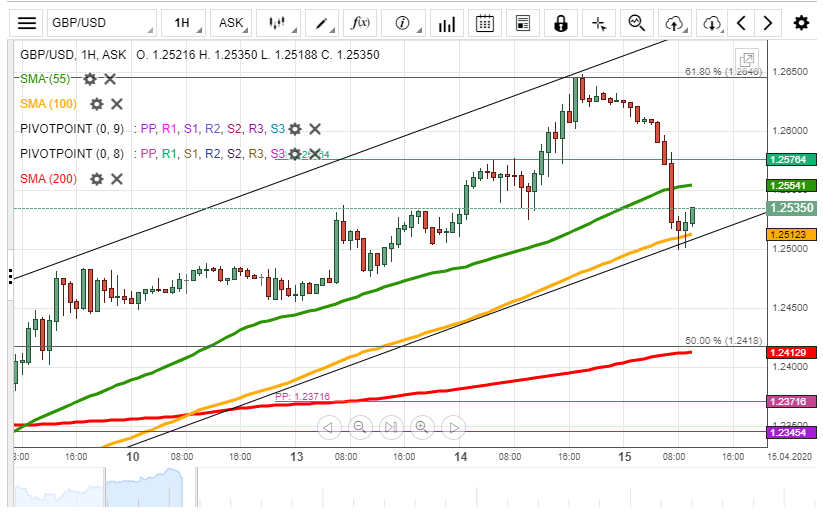Open chart settings gear in toolbar
The height and width of the screenshot is (513, 823).
click(x=801, y=23)
